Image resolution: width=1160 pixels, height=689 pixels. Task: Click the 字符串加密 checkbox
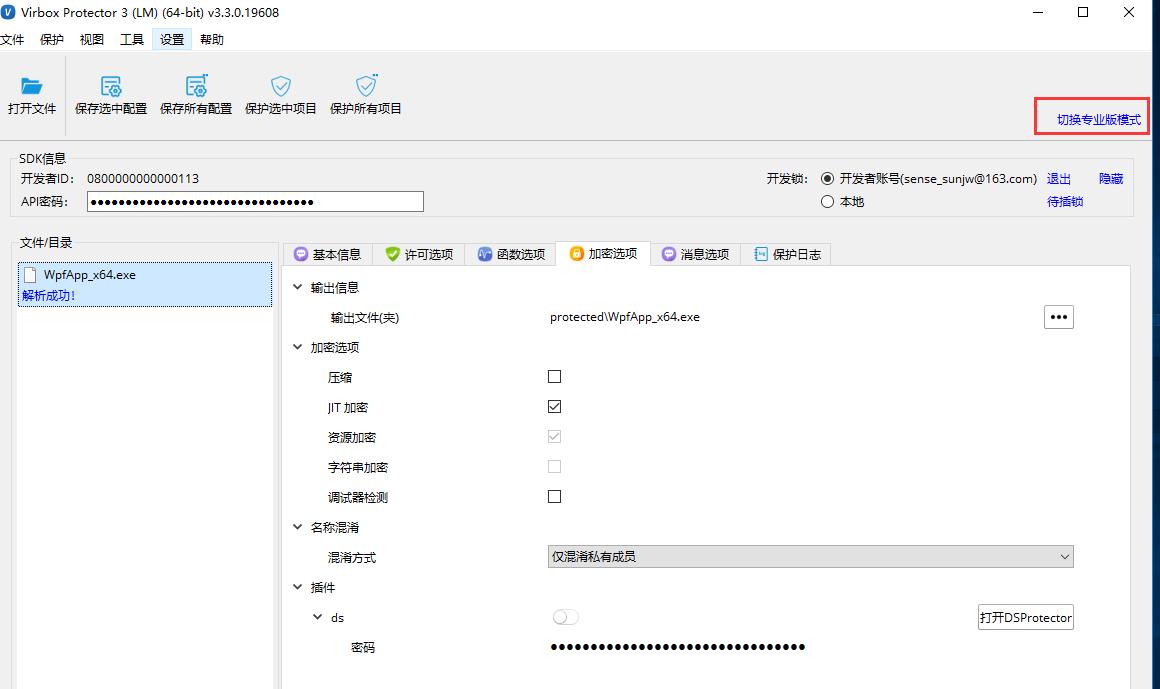pos(554,466)
